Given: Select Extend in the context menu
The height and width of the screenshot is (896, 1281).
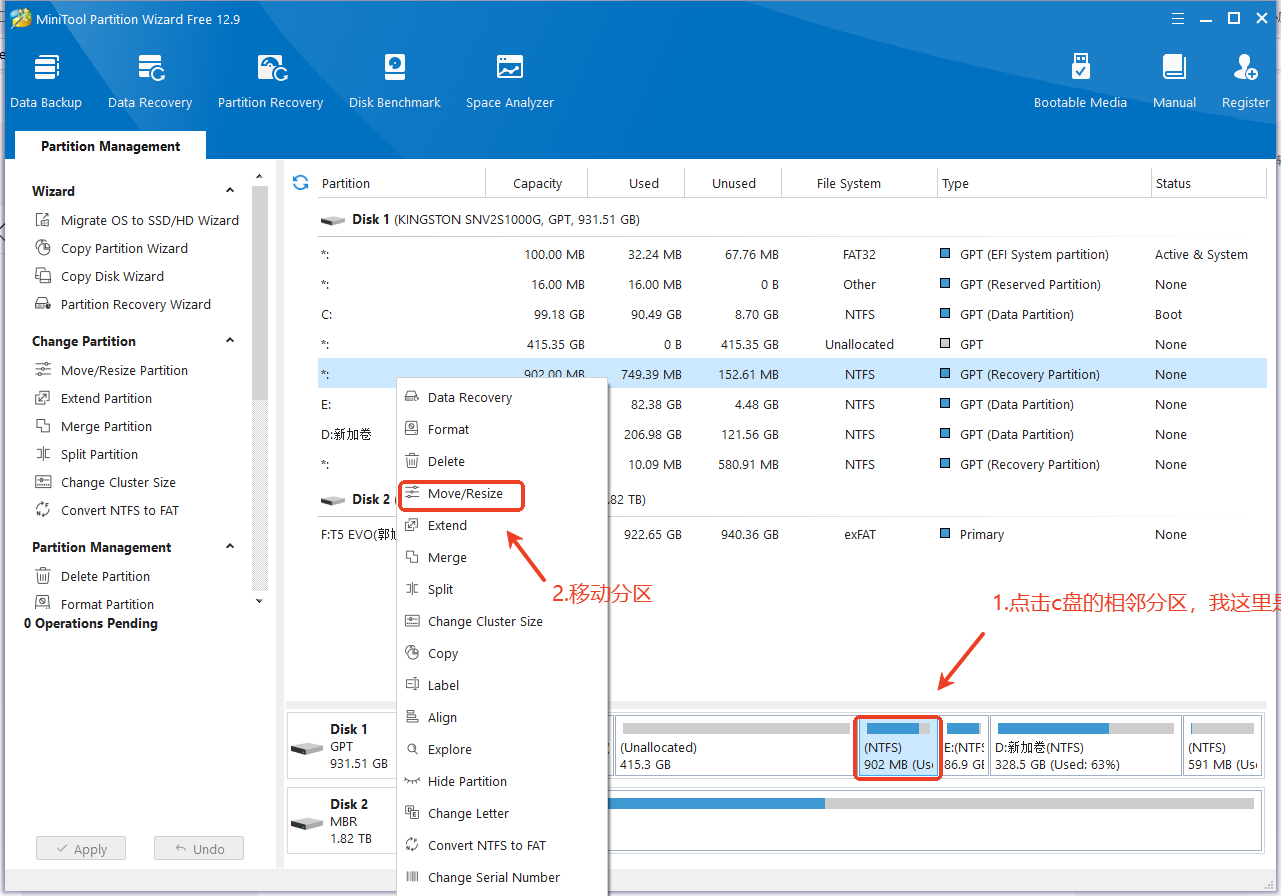Looking at the screenshot, I should (502, 525).
